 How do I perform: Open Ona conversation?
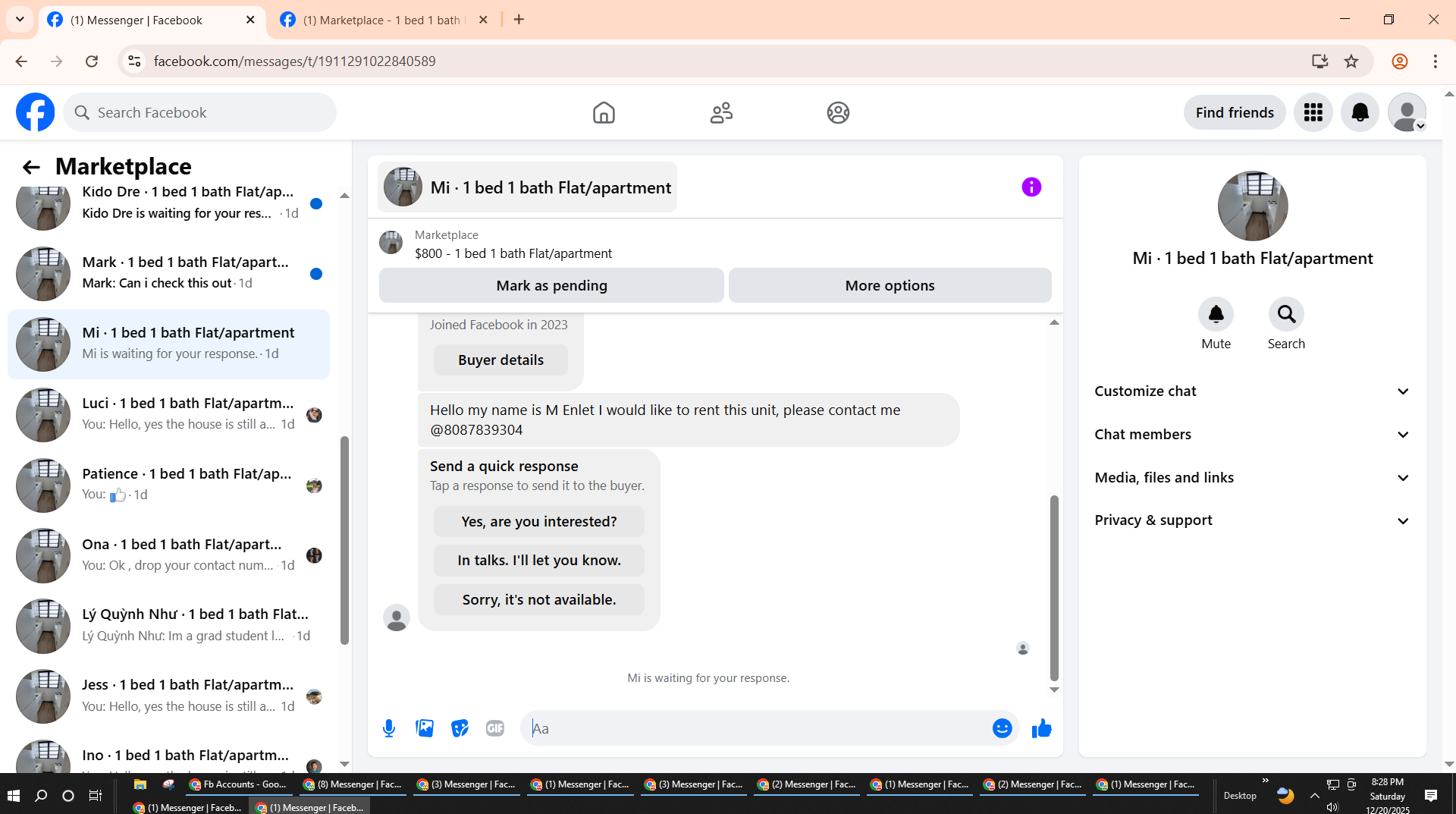tap(168, 555)
